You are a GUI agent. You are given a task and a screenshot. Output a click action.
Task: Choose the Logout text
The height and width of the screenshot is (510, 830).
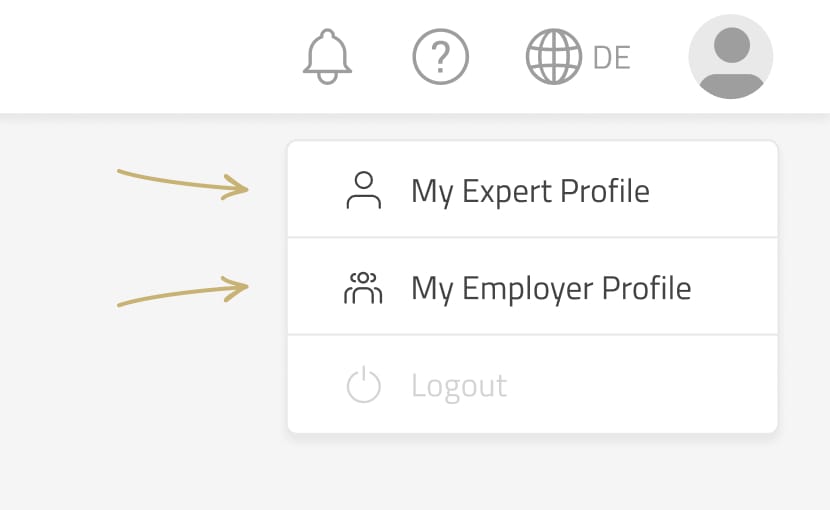pyautogui.click(x=459, y=386)
